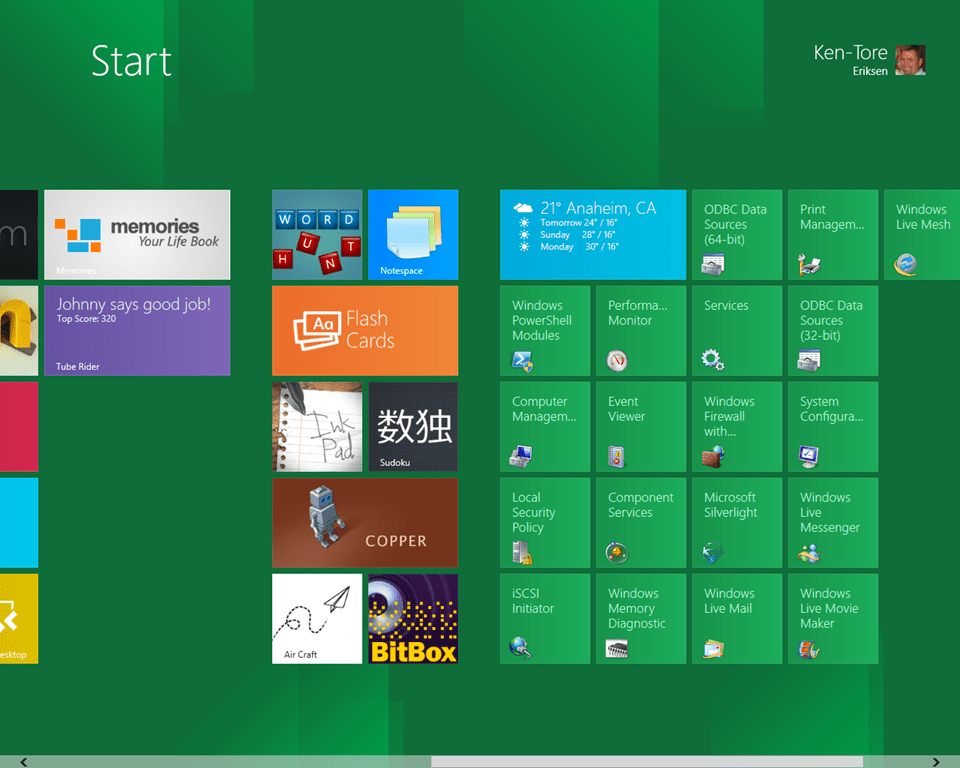Launch the Word Hunt game tile
The image size is (960, 768).
[317, 235]
